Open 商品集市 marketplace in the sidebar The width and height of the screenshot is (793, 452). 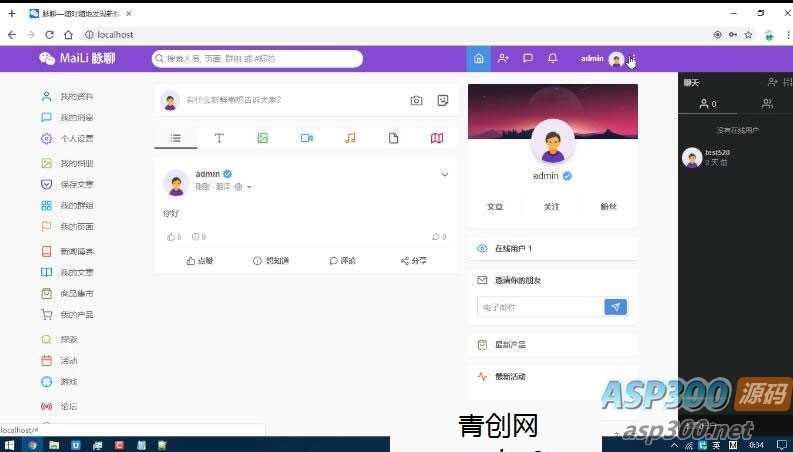67,293
